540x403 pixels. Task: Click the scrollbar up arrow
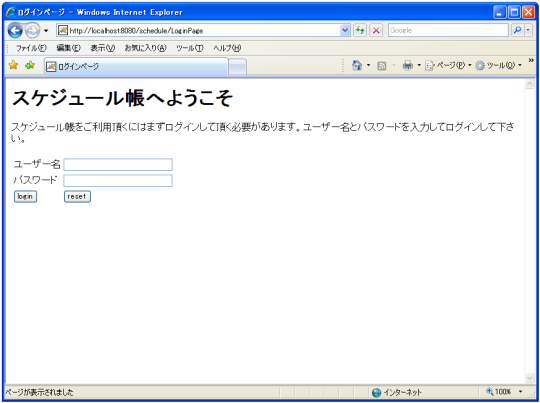click(x=530, y=84)
